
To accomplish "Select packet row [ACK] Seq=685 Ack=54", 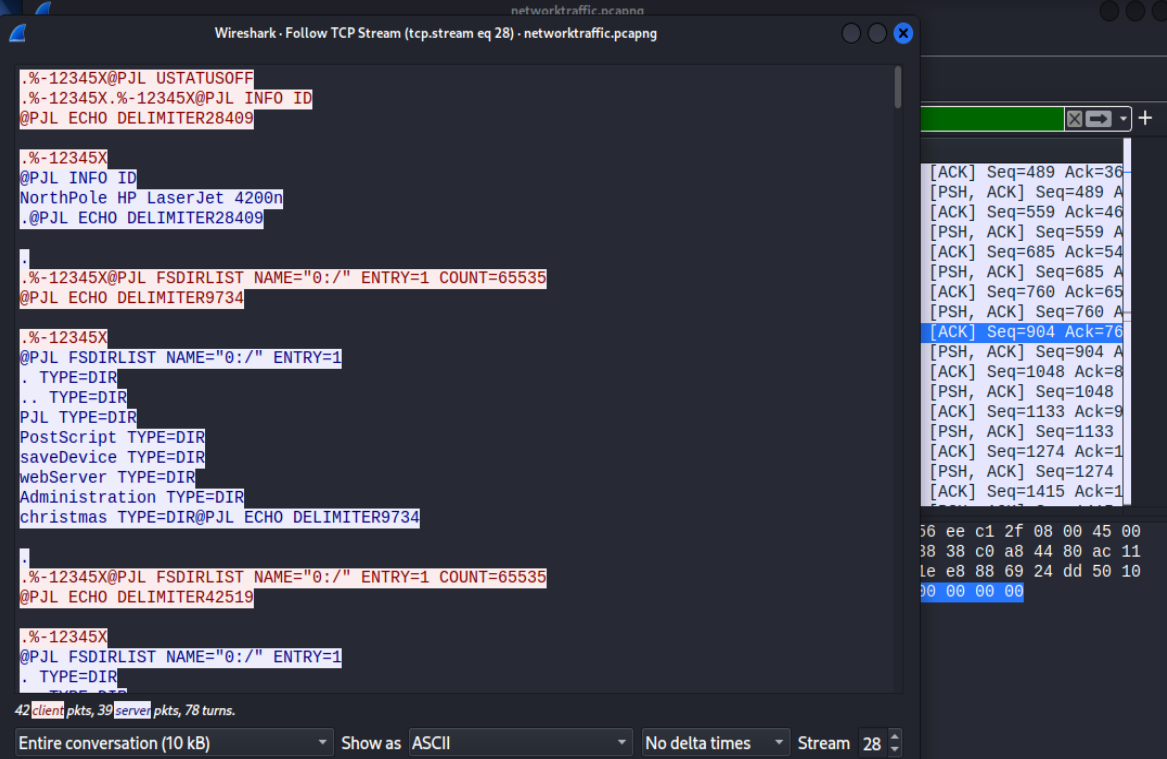I will click(1022, 252).
